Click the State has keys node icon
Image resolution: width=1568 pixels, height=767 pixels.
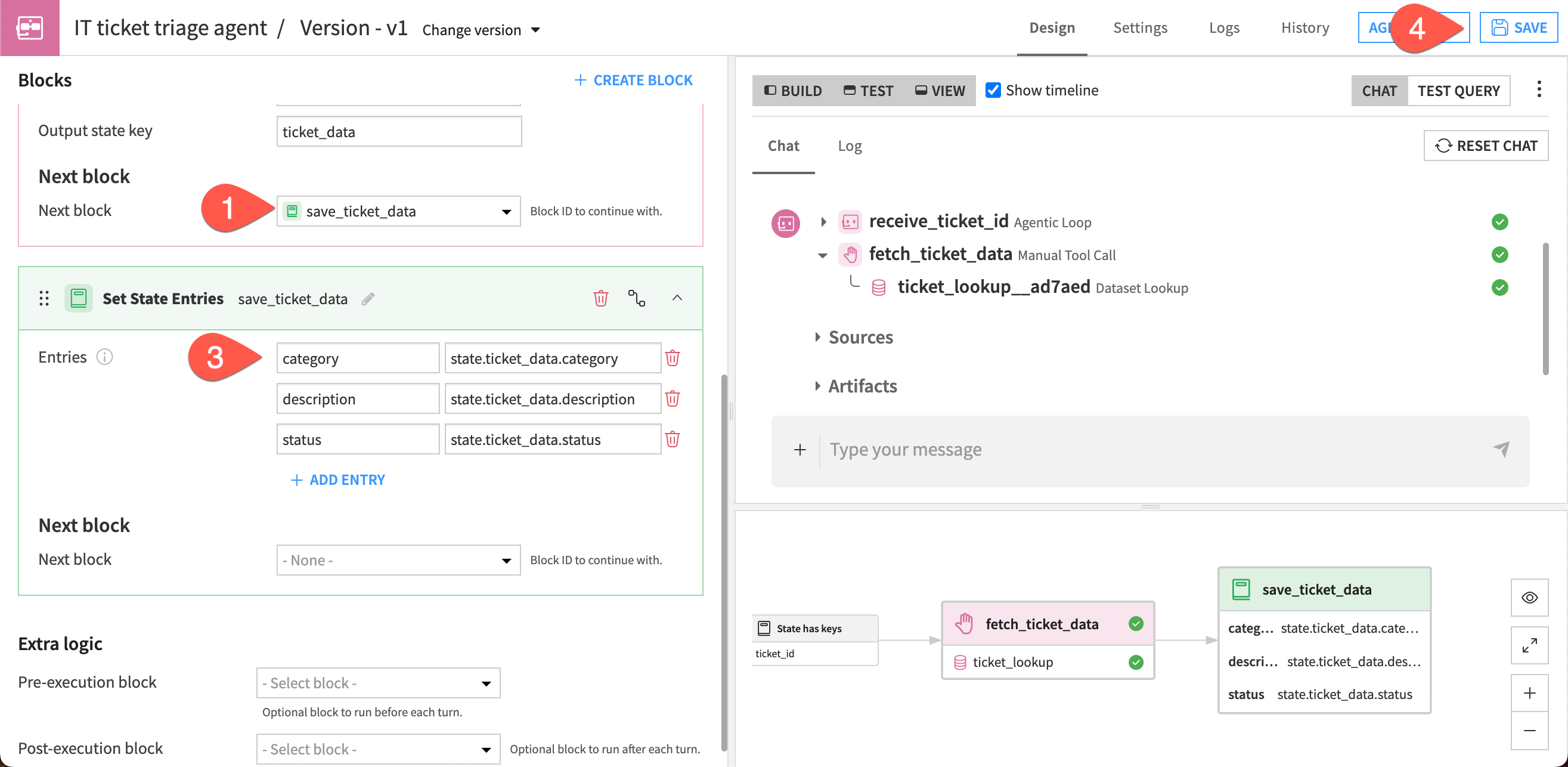(763, 628)
